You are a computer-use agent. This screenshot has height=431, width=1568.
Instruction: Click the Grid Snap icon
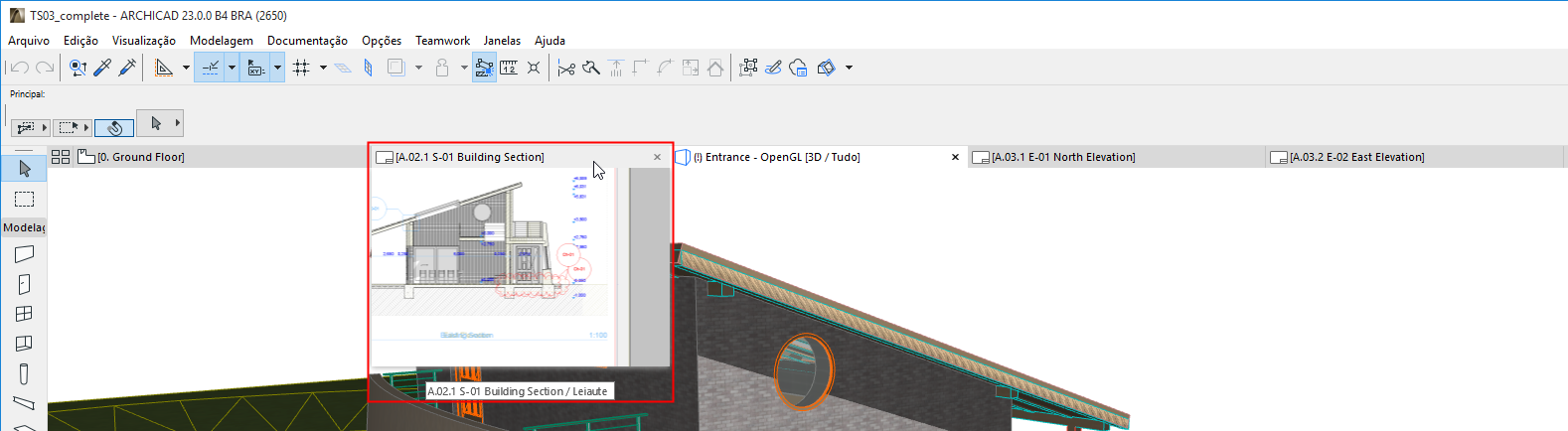(x=301, y=68)
